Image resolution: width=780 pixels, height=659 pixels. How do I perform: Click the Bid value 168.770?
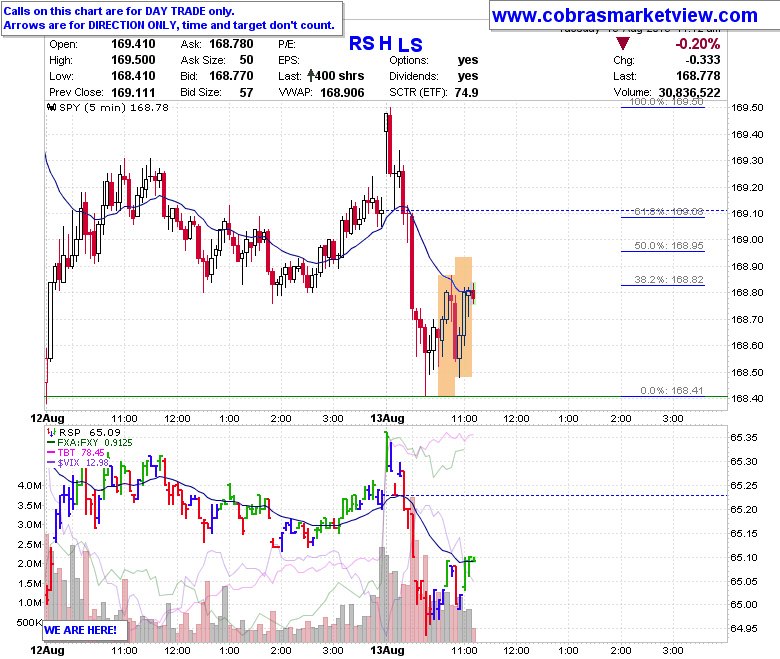231,76
